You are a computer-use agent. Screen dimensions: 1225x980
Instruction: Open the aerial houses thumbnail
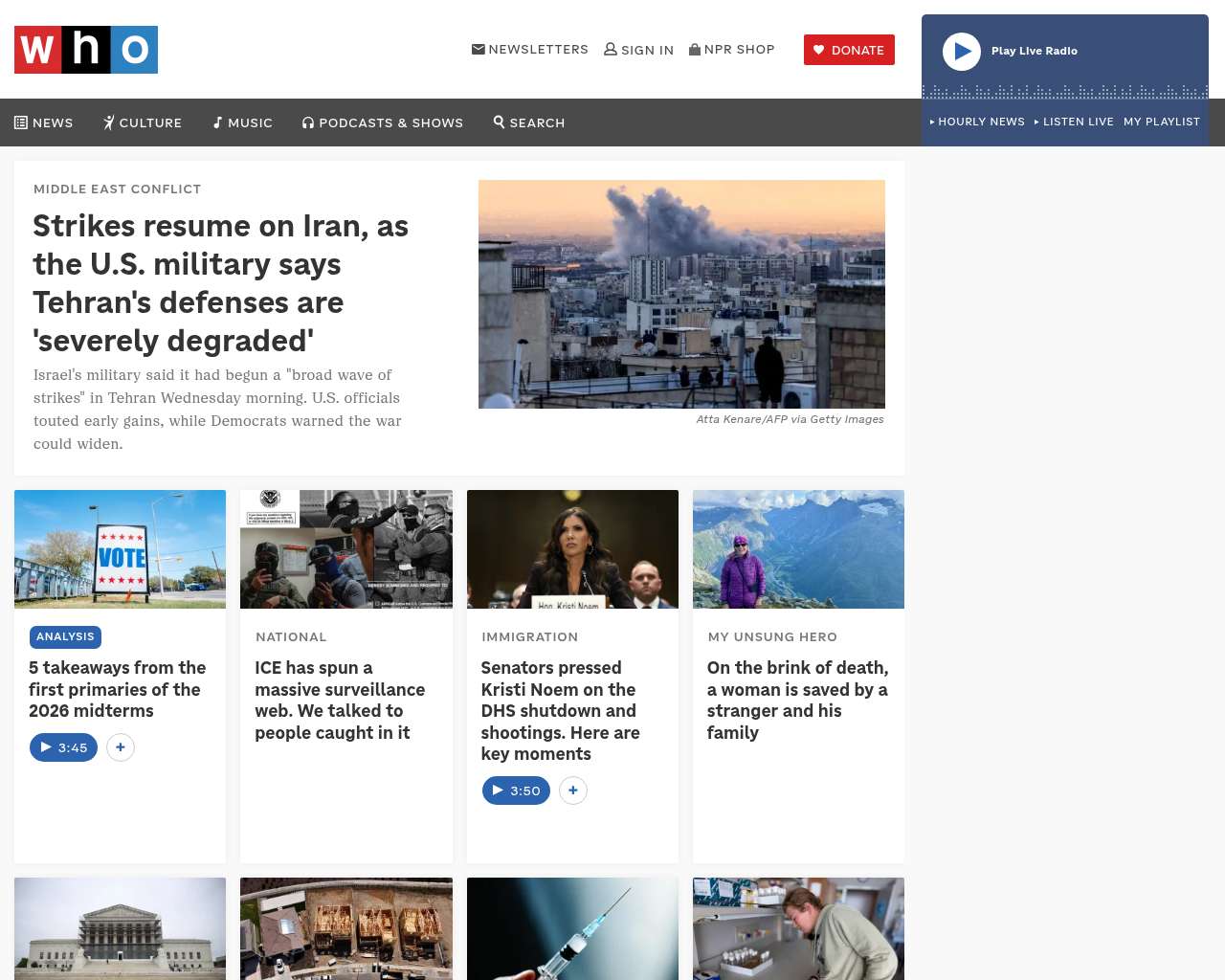tap(346, 928)
